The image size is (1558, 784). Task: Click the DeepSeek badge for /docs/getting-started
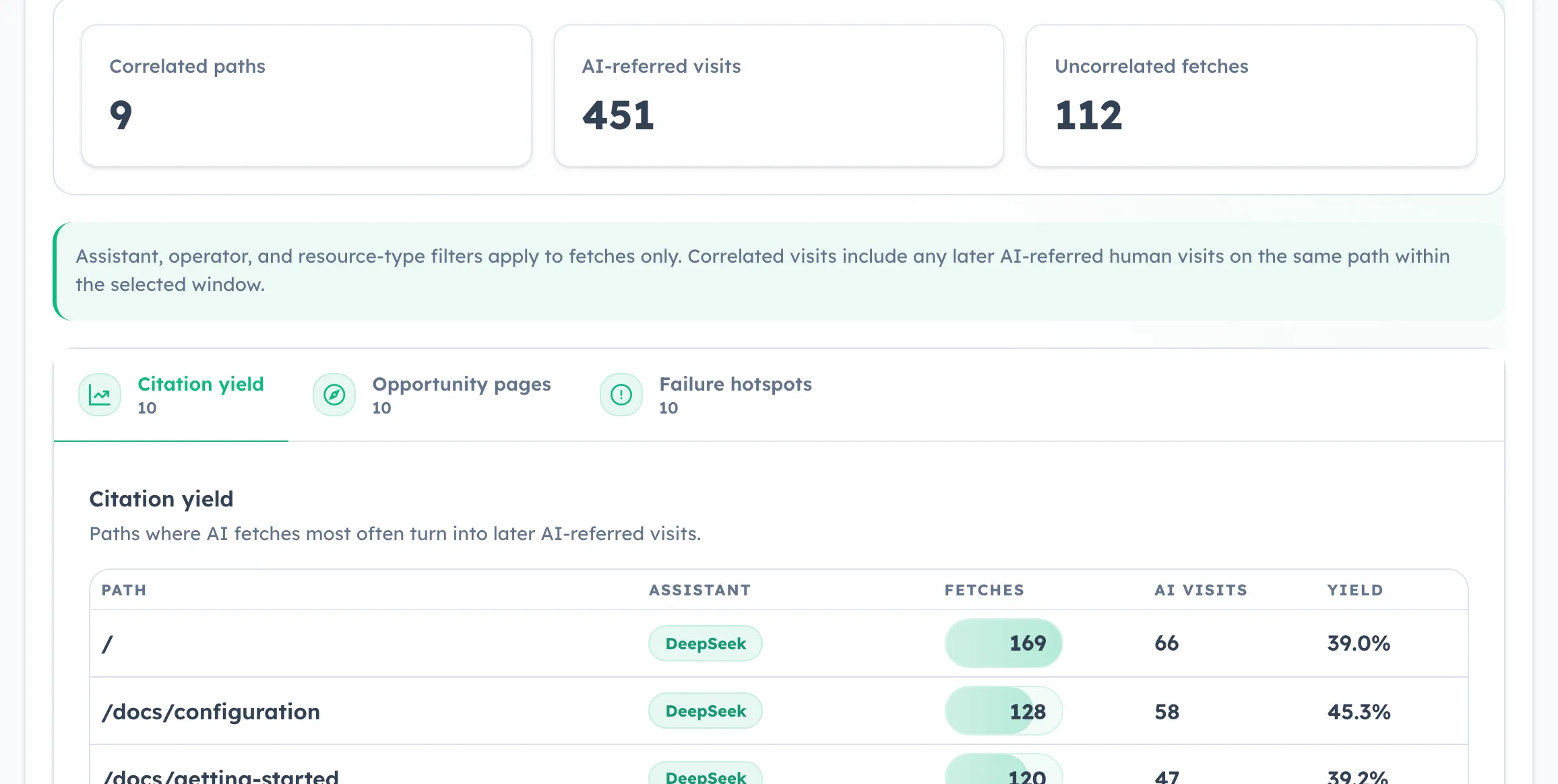pyautogui.click(x=705, y=776)
